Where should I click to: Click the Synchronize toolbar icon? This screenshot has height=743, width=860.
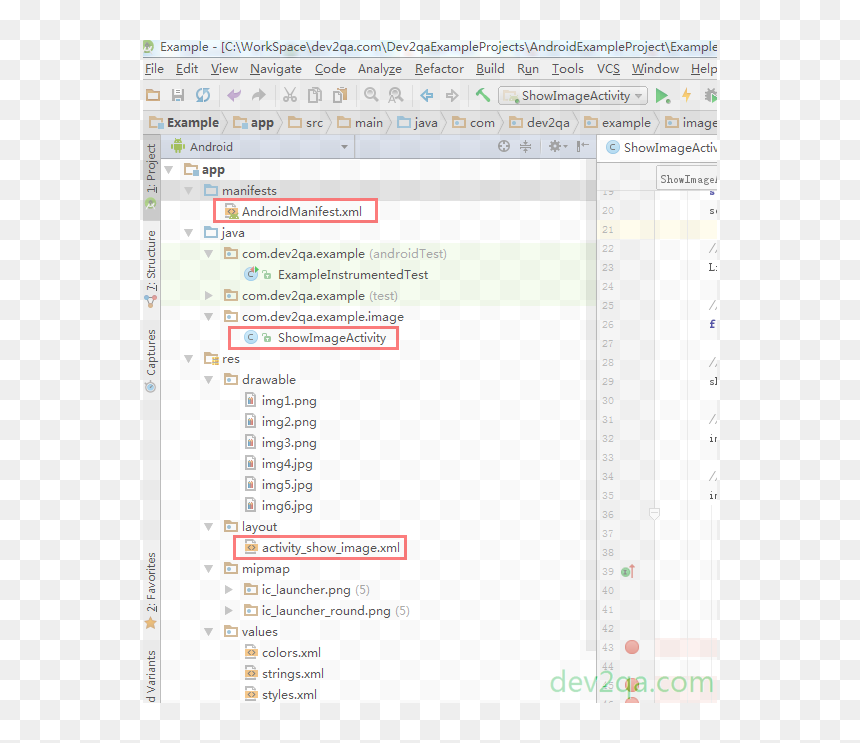203,95
